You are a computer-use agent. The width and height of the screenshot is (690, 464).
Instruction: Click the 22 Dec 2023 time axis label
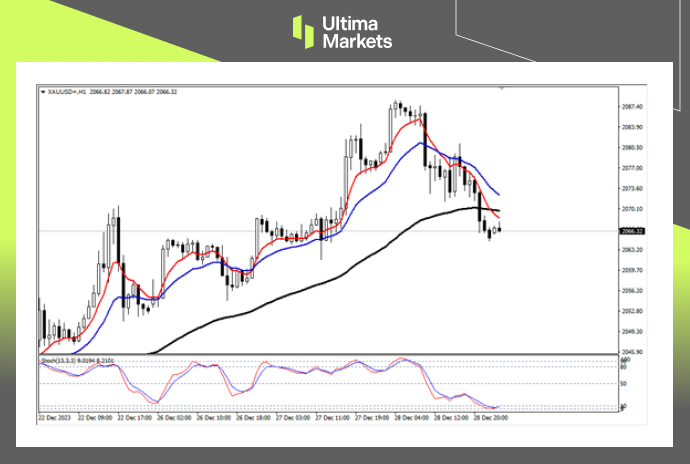tap(54, 416)
